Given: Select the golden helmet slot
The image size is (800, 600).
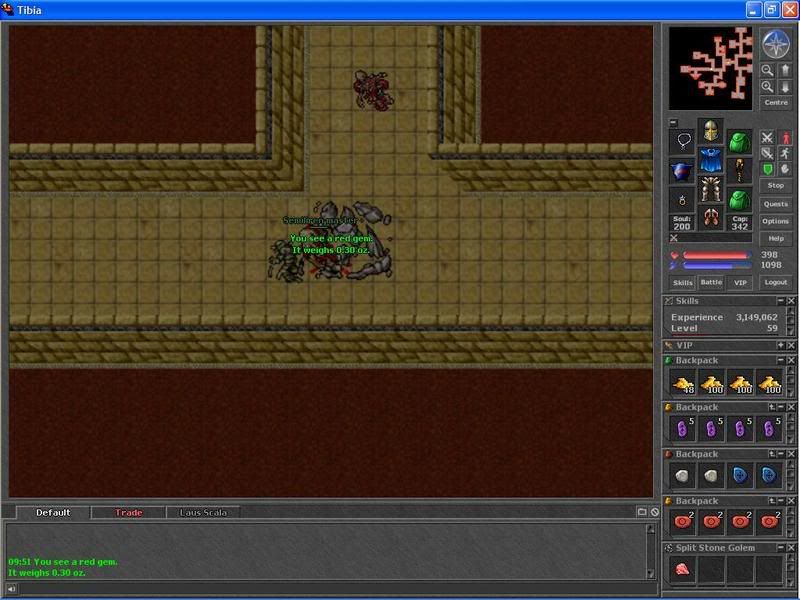Looking at the screenshot, I should (711, 131).
